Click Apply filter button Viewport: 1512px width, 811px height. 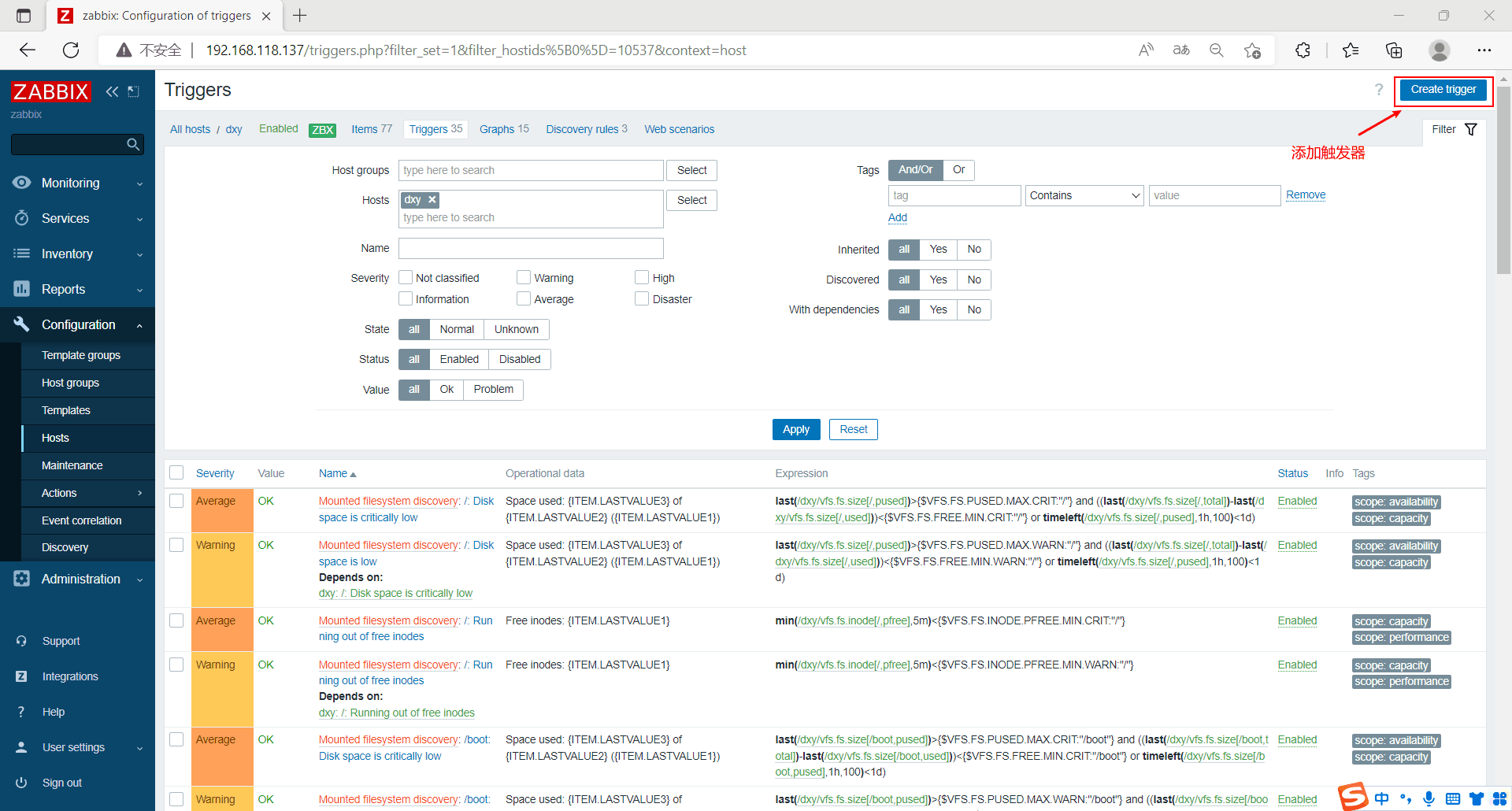click(796, 429)
